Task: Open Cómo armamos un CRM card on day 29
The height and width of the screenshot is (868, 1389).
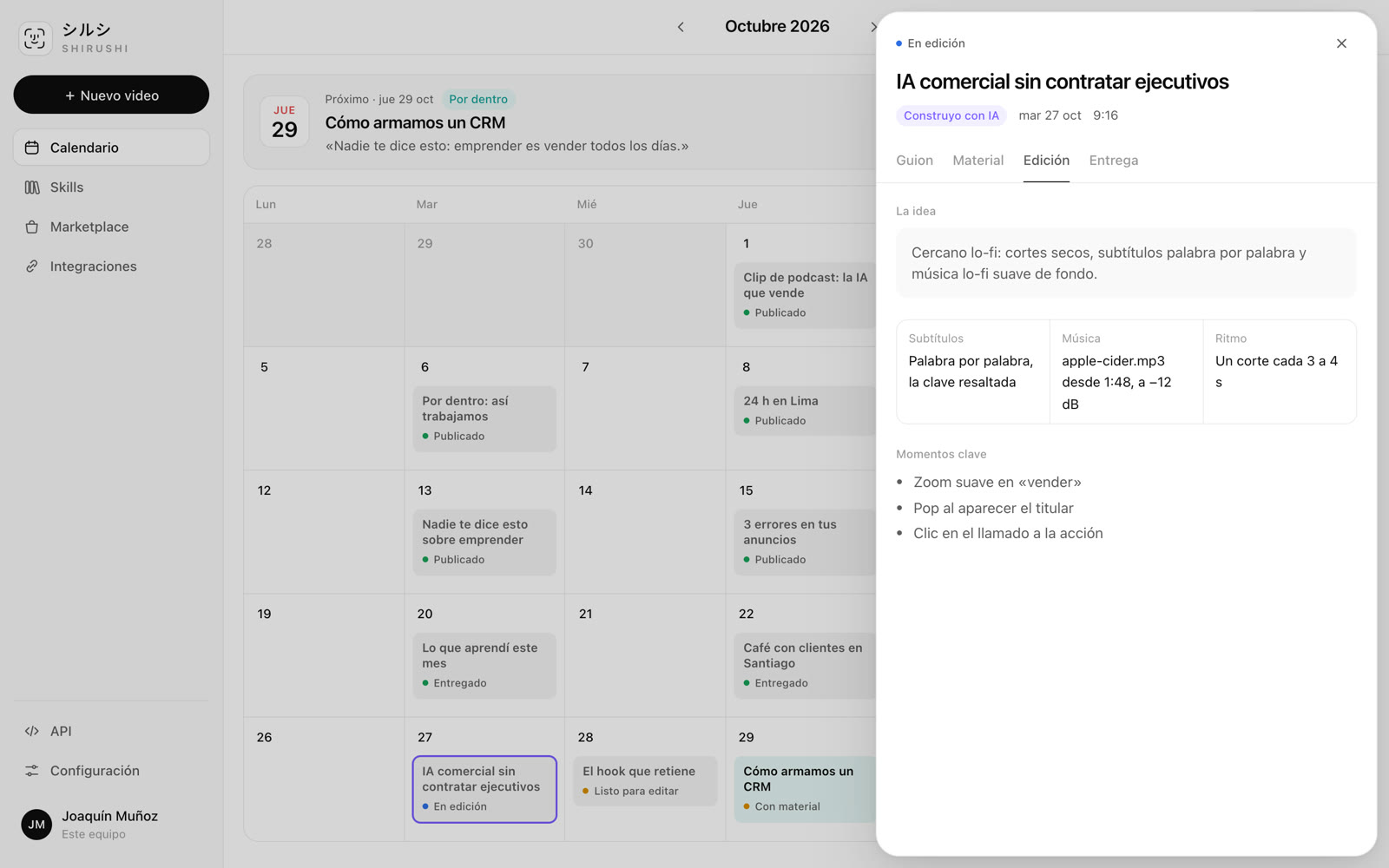Action: (805, 789)
